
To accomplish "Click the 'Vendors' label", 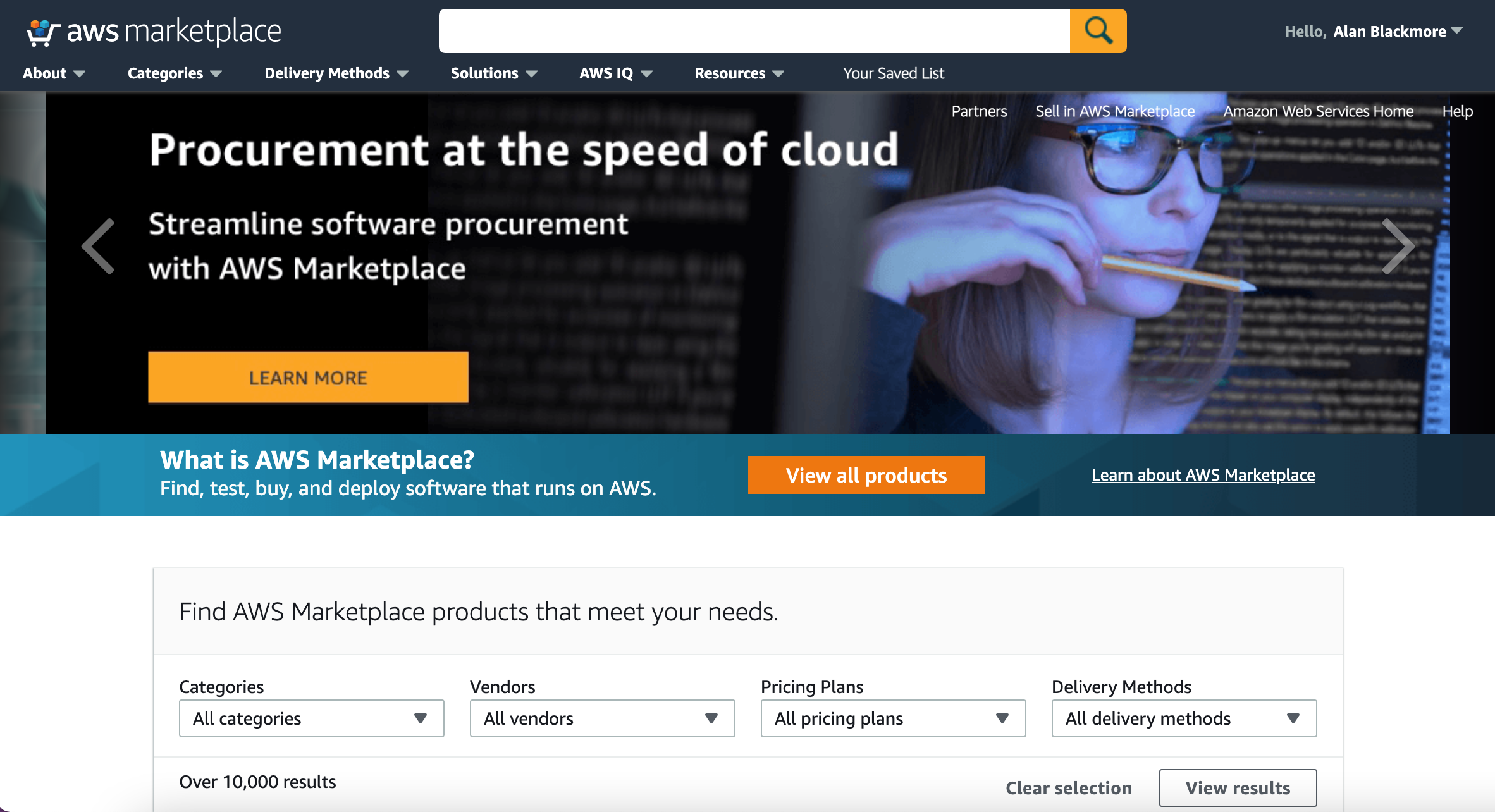I will pyautogui.click(x=502, y=687).
